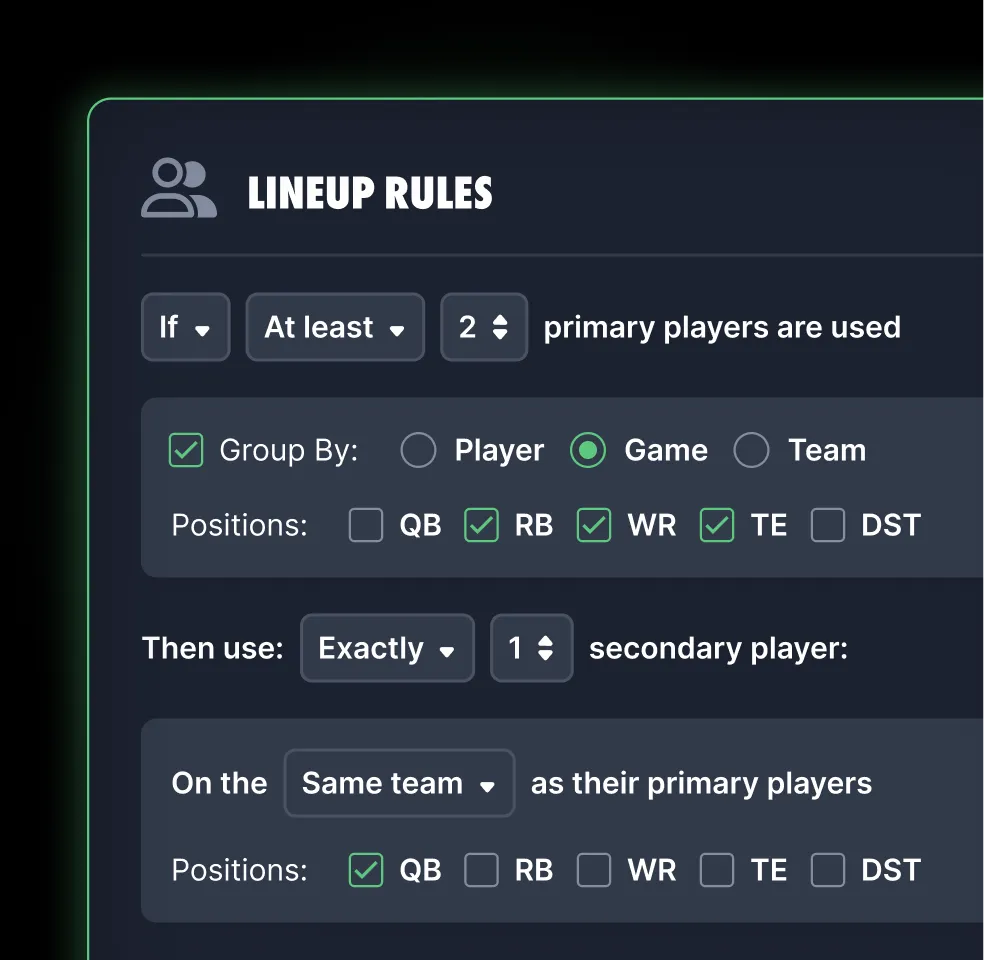This screenshot has width=984, height=960.
Task: Enable the QB primary position checkbox
Action: pyautogui.click(x=366, y=525)
